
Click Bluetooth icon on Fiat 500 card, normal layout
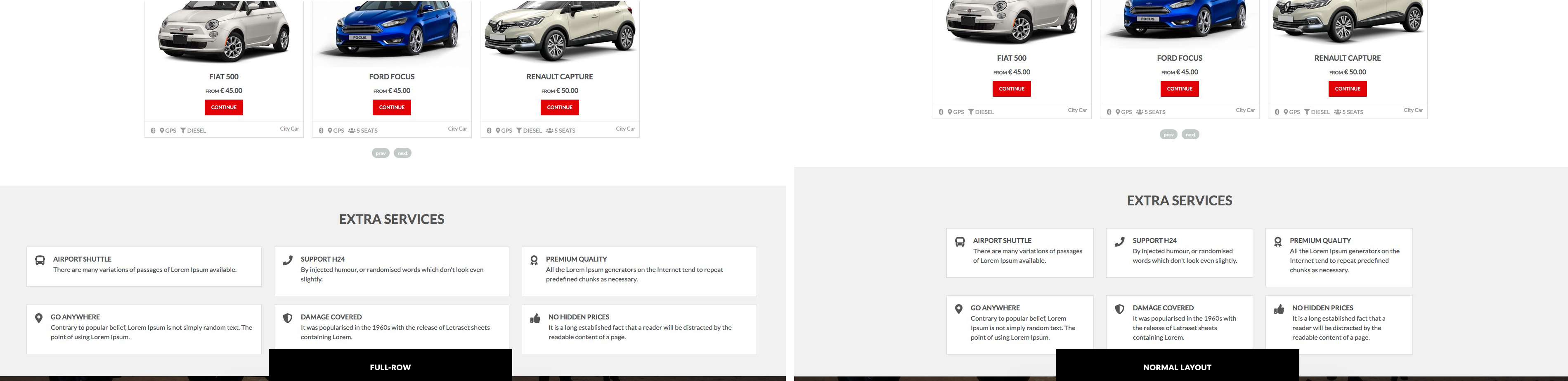click(941, 112)
